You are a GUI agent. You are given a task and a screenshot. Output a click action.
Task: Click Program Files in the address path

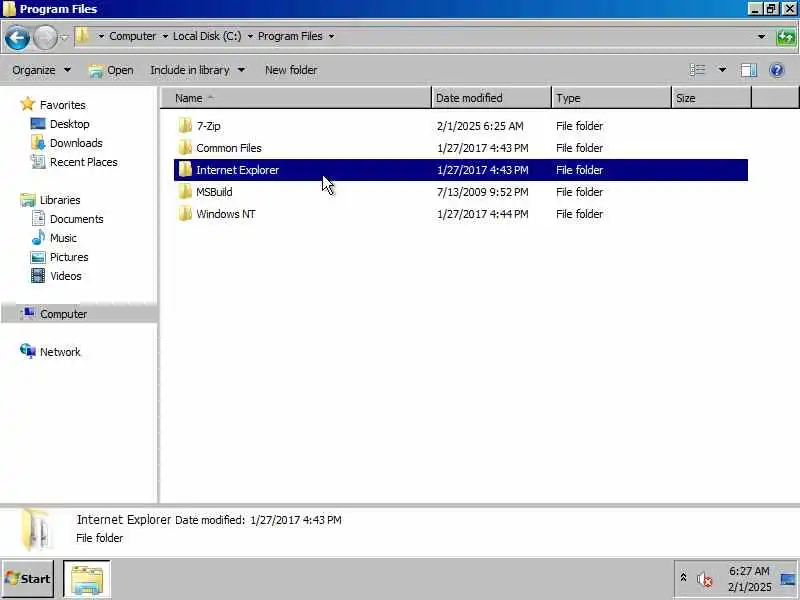[x=290, y=36]
